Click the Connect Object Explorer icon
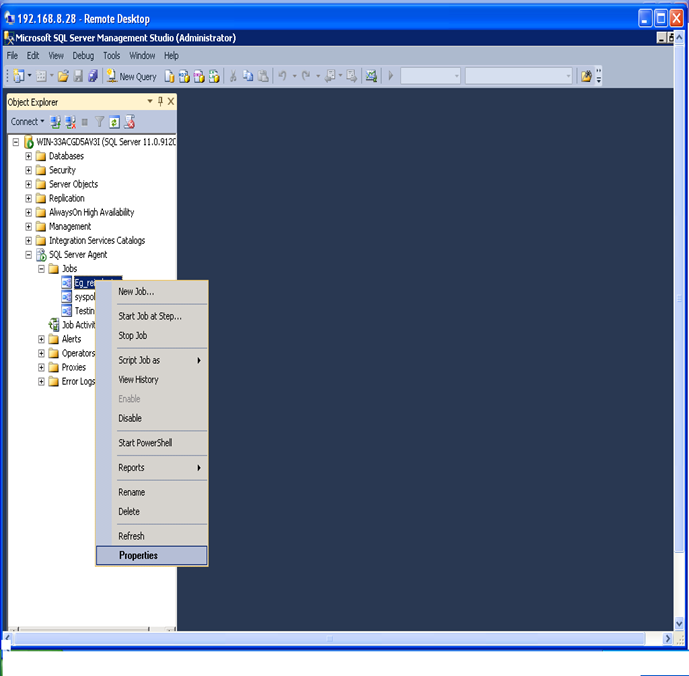The height and width of the screenshot is (676, 689). click(55, 122)
